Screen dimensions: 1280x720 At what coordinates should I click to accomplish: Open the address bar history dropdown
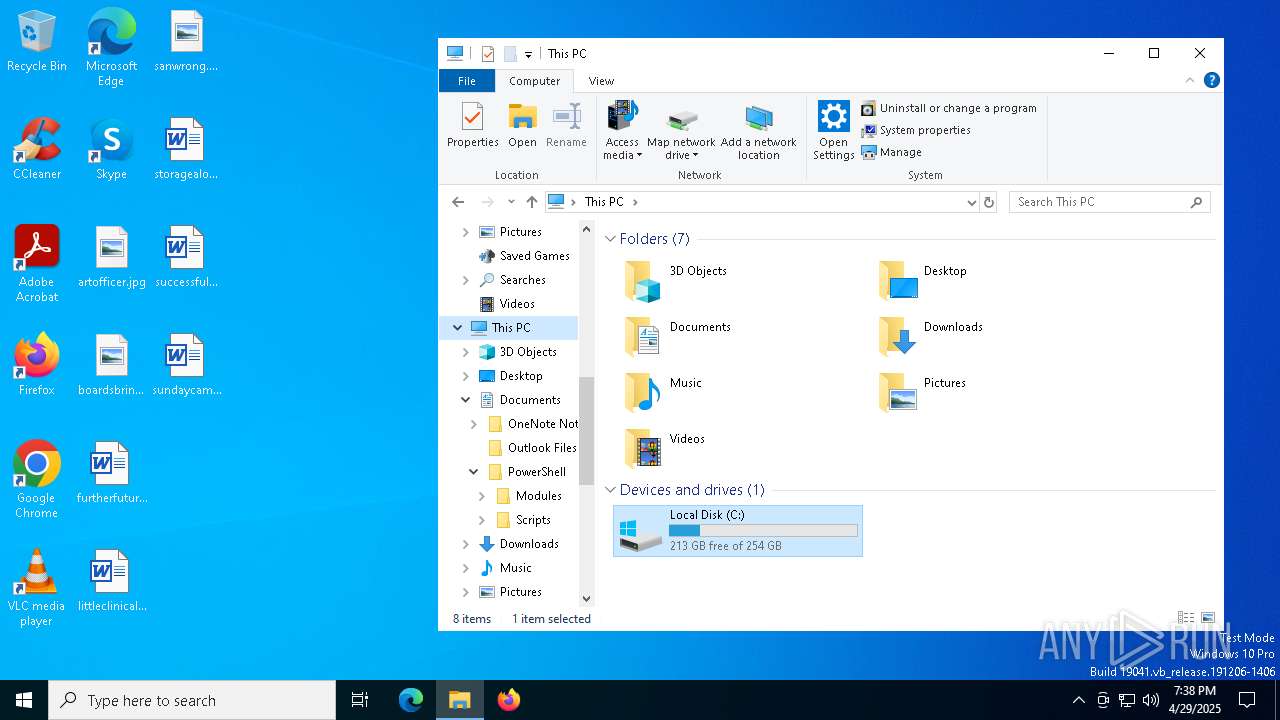(971, 202)
